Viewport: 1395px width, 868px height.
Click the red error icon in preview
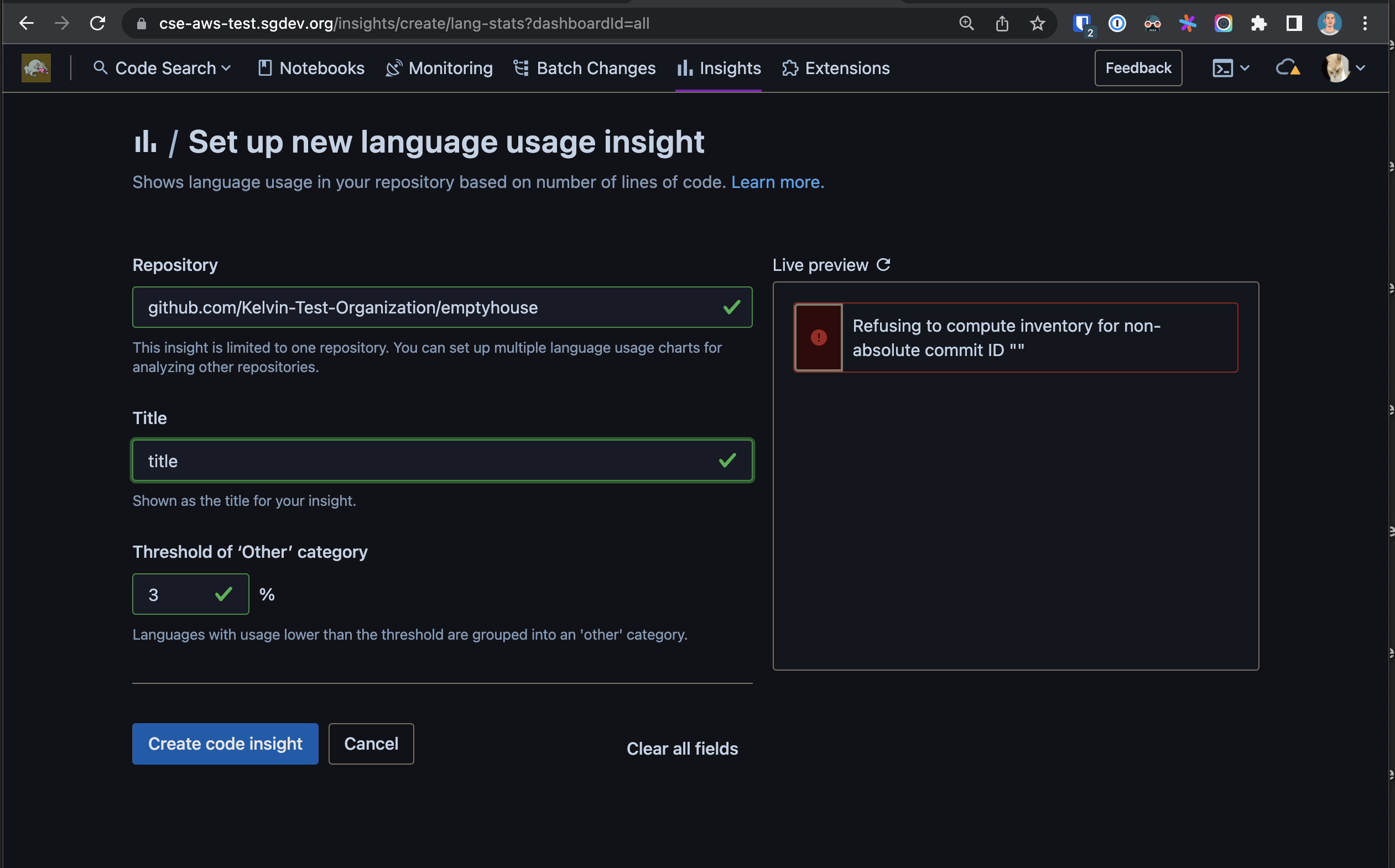tap(819, 338)
